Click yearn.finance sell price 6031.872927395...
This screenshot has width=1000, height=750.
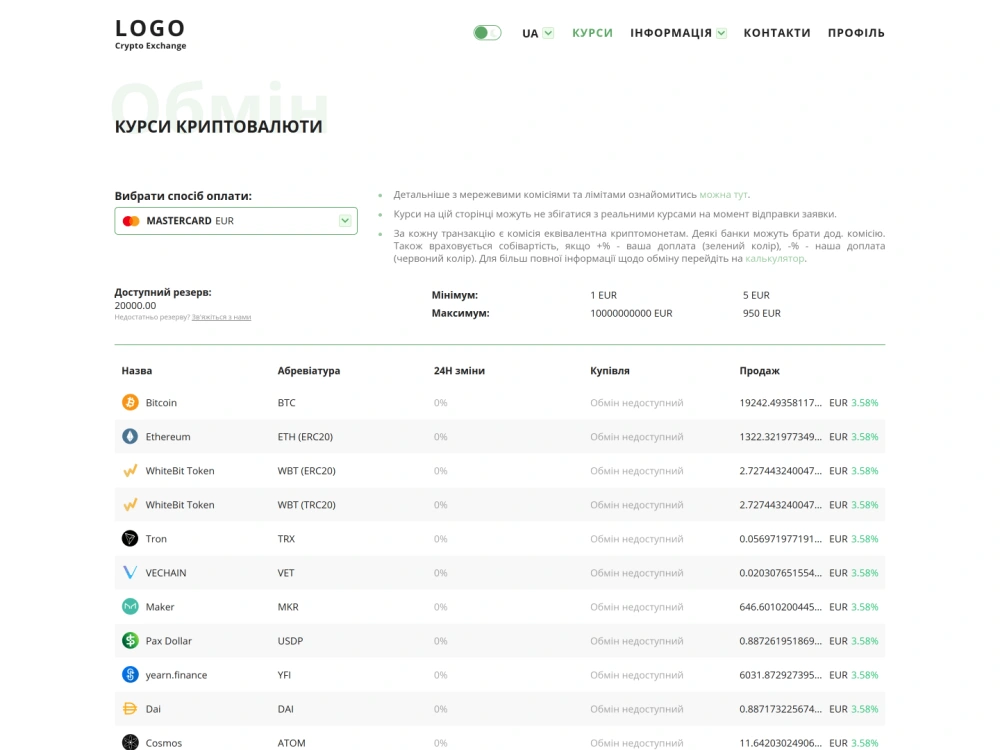pos(781,675)
